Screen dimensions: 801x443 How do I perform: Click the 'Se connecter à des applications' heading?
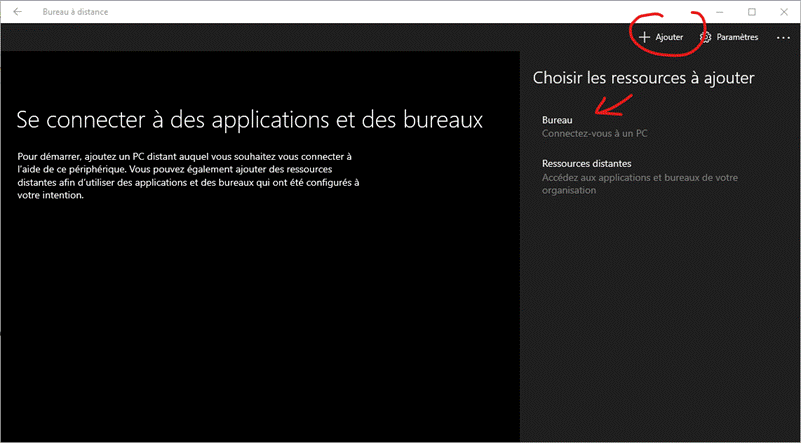250,120
